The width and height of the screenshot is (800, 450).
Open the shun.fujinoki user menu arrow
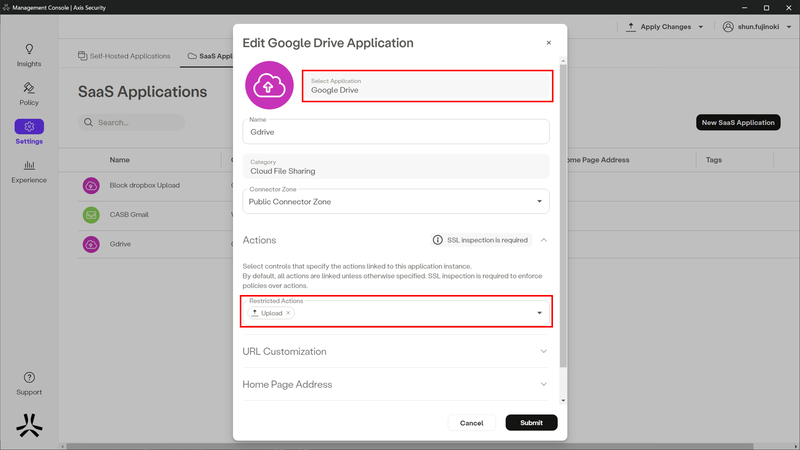pos(789,27)
